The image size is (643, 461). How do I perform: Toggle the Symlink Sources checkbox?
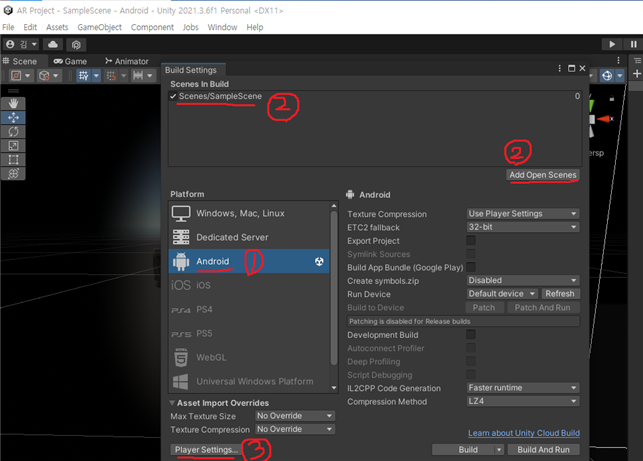pyautogui.click(x=471, y=254)
